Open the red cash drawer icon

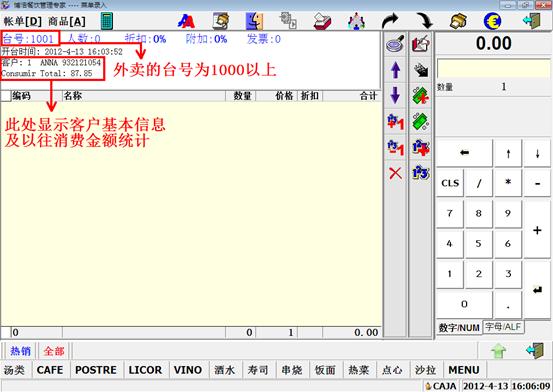[x=322, y=21]
